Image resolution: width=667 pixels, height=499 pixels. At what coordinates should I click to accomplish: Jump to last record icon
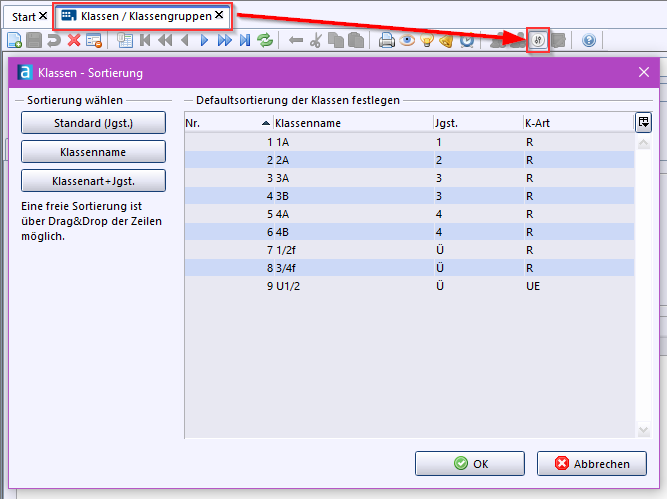point(245,40)
